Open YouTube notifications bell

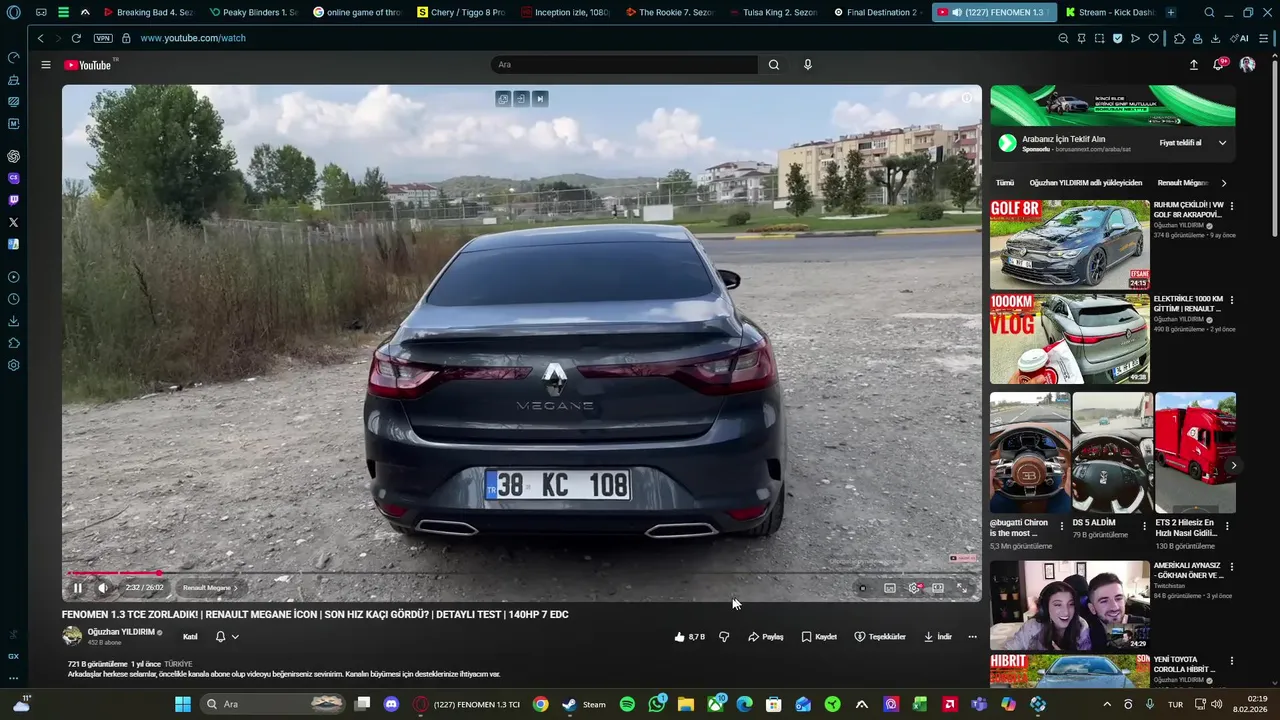tap(1219, 65)
